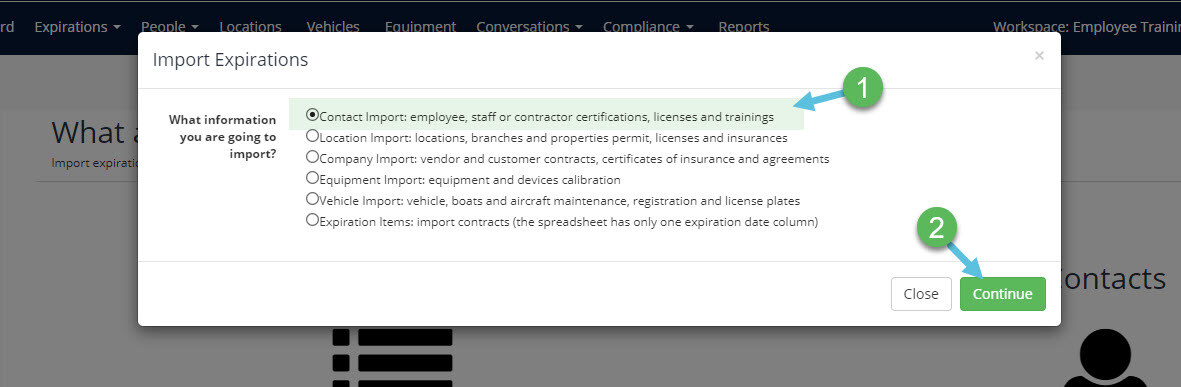Click the Workspace: Employee Training label
Viewport: 1181px width, 387px height.
(1087, 26)
